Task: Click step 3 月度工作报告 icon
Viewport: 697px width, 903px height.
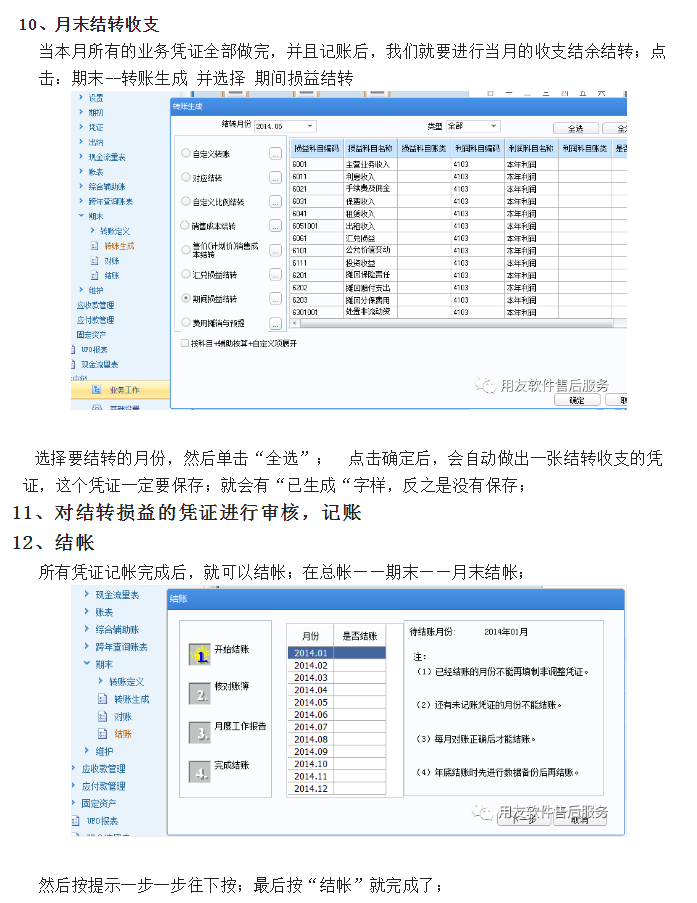Action: pos(200,732)
